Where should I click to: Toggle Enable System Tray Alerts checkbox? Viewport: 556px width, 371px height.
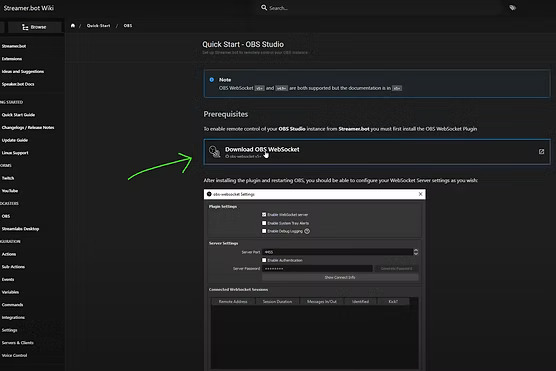(264, 223)
